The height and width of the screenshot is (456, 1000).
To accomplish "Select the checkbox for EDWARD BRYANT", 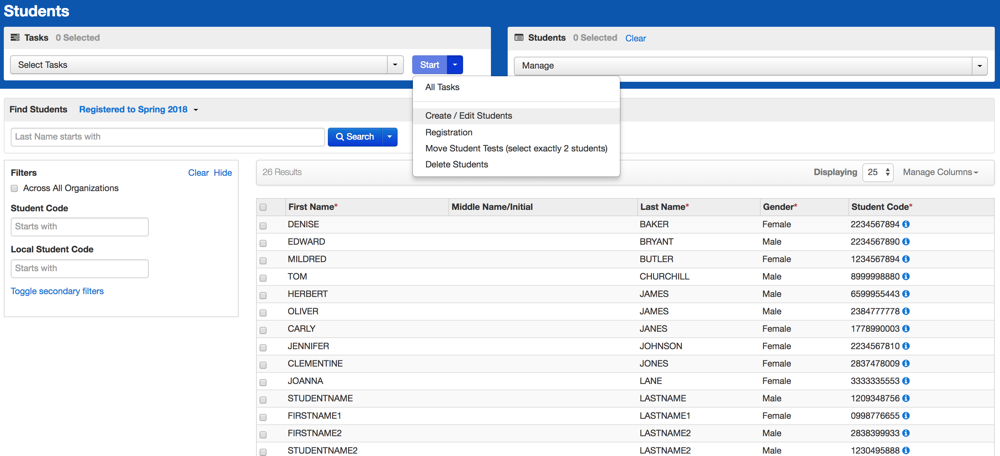I will coord(264,243).
